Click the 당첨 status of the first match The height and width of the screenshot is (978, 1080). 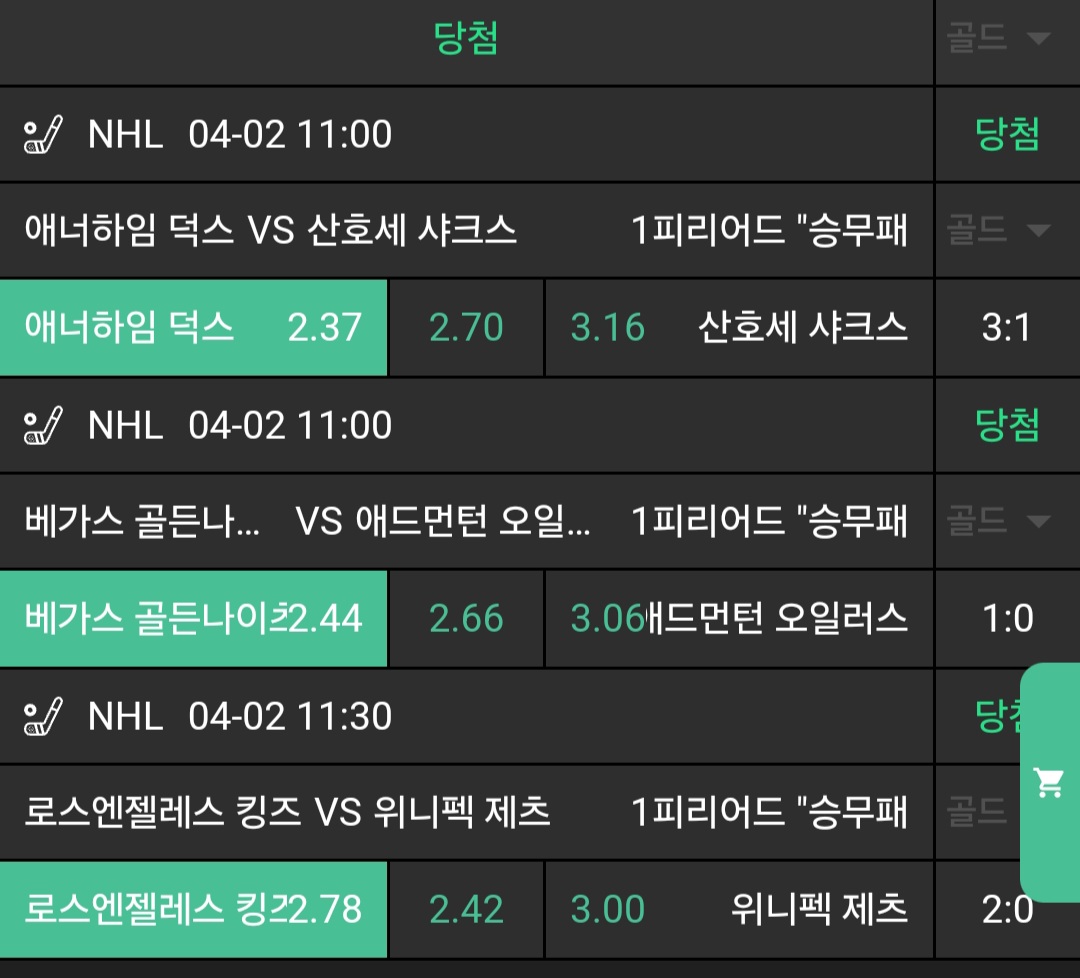[1007, 135]
